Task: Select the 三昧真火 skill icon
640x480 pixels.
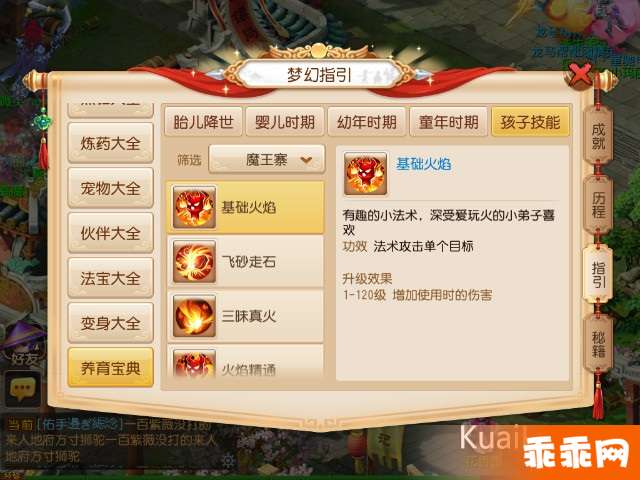Action: 194,316
